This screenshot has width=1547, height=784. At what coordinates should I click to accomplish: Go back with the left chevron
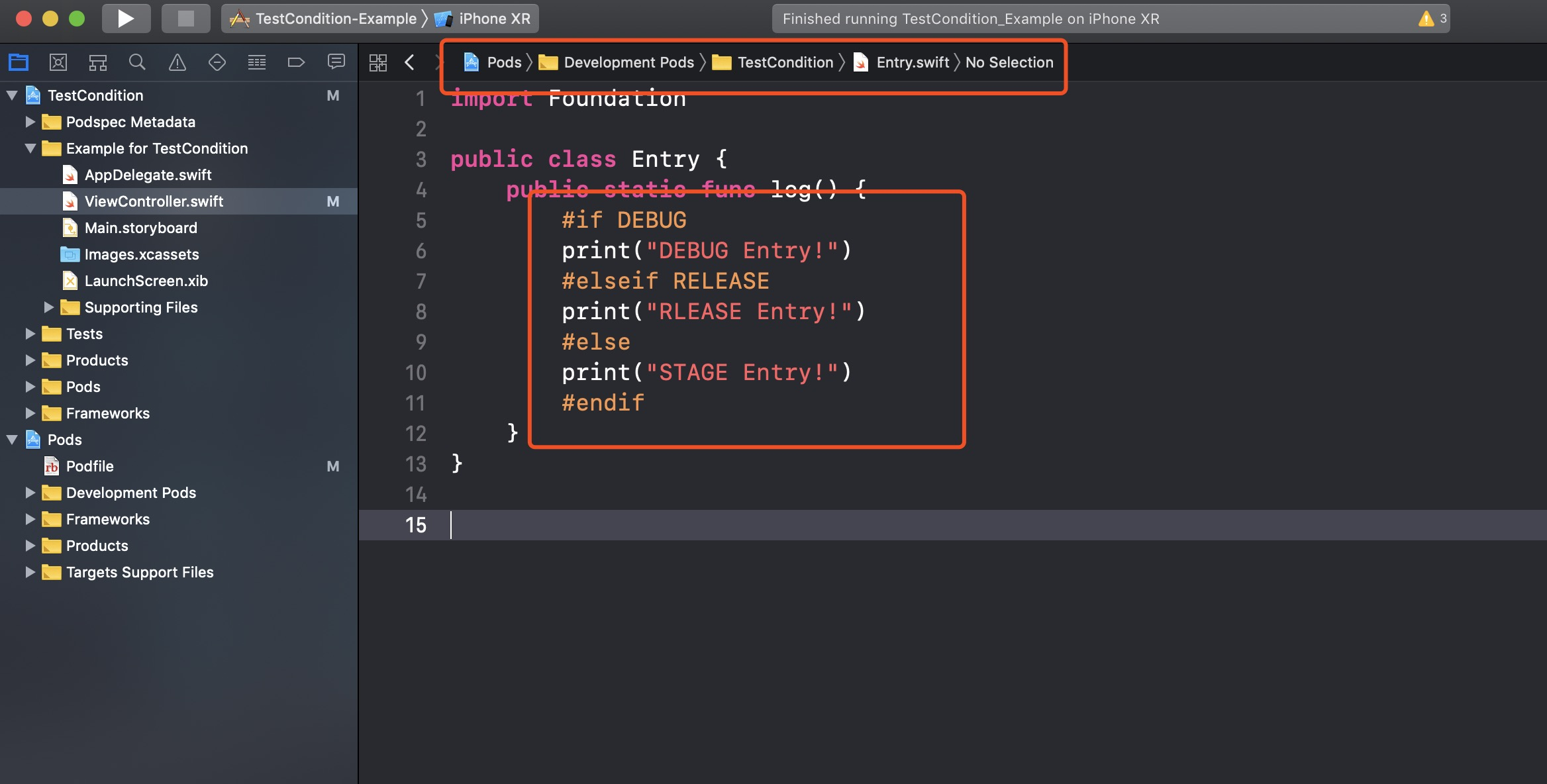(x=409, y=62)
